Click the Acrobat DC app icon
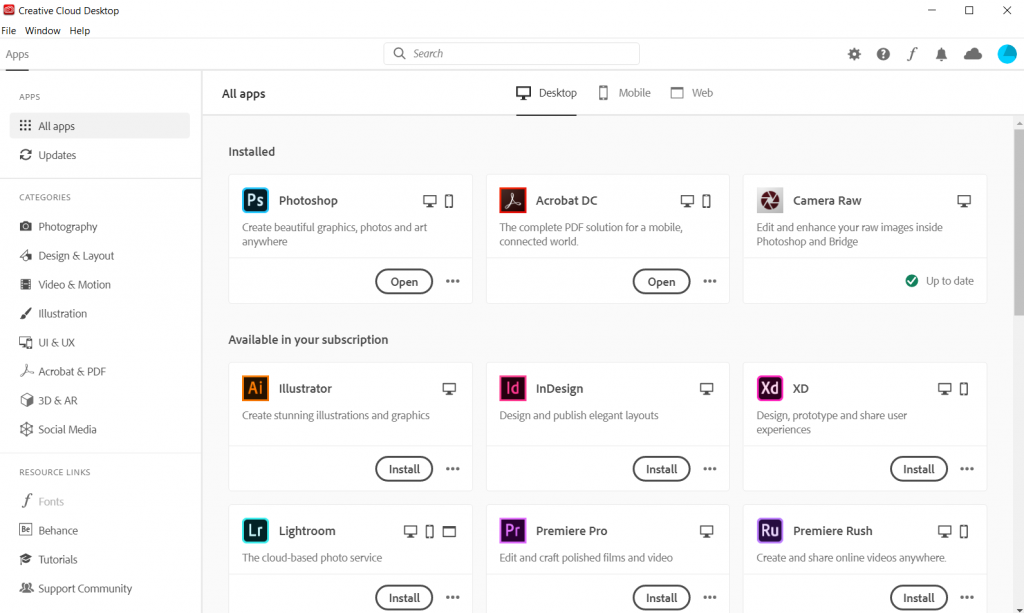 (x=513, y=200)
